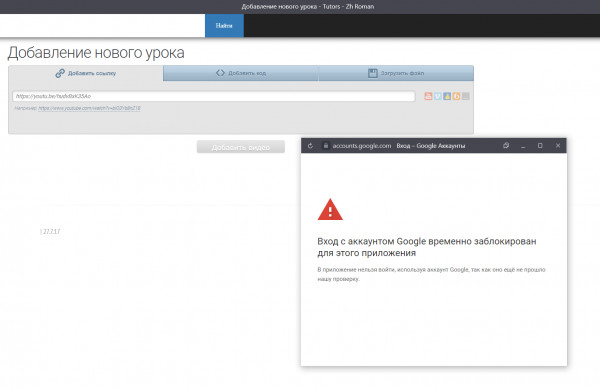Click the 'Добавить видео' button
This screenshot has height=388, width=600.
pyautogui.click(x=241, y=147)
